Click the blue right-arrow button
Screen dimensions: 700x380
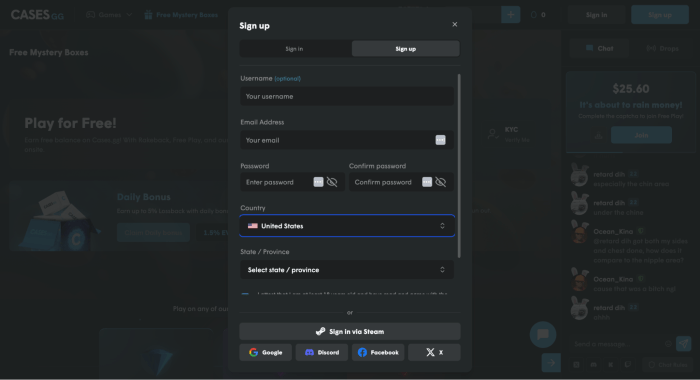551,363
